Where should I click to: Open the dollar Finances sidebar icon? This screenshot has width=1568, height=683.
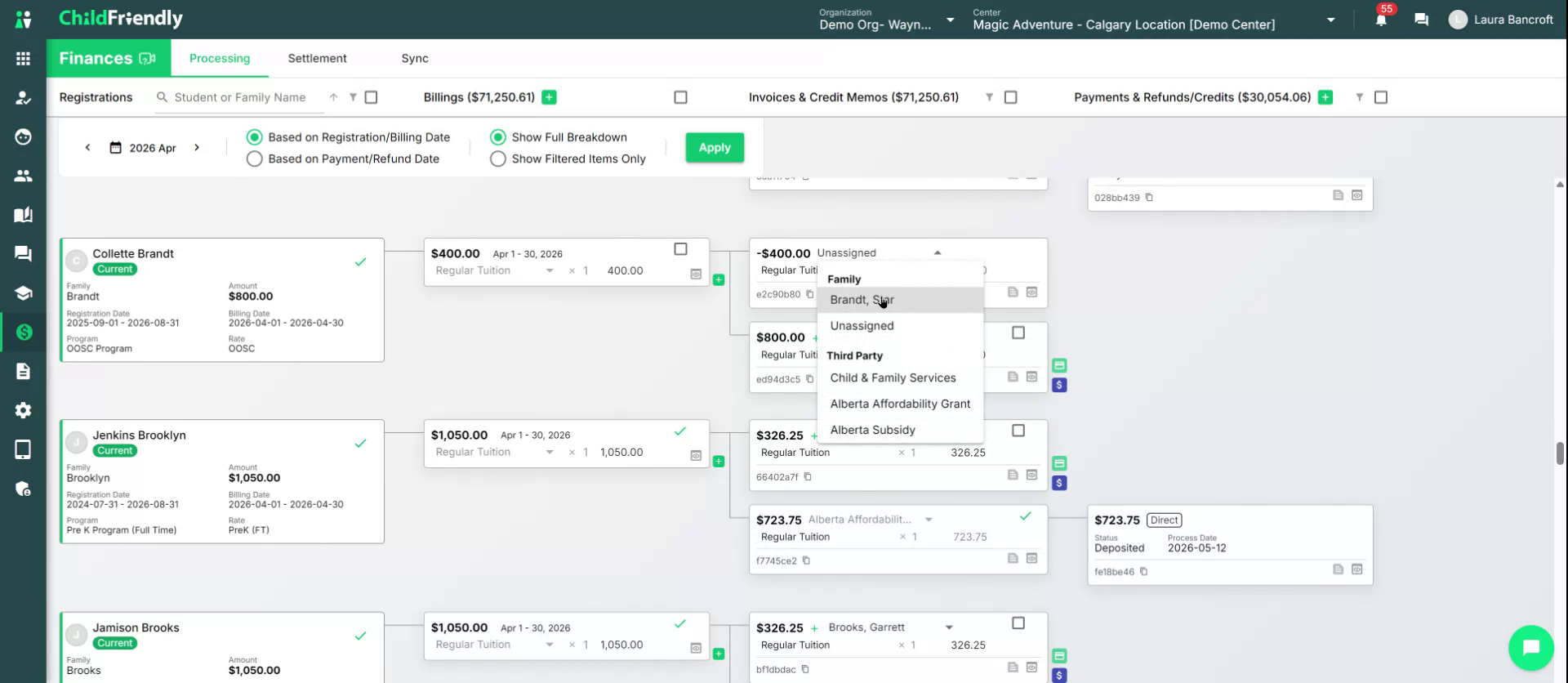click(x=23, y=332)
